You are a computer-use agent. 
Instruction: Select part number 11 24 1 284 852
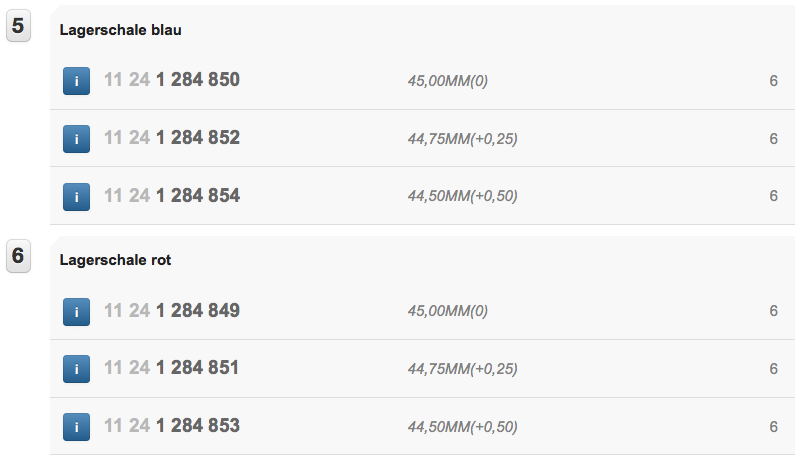[x=172, y=138]
